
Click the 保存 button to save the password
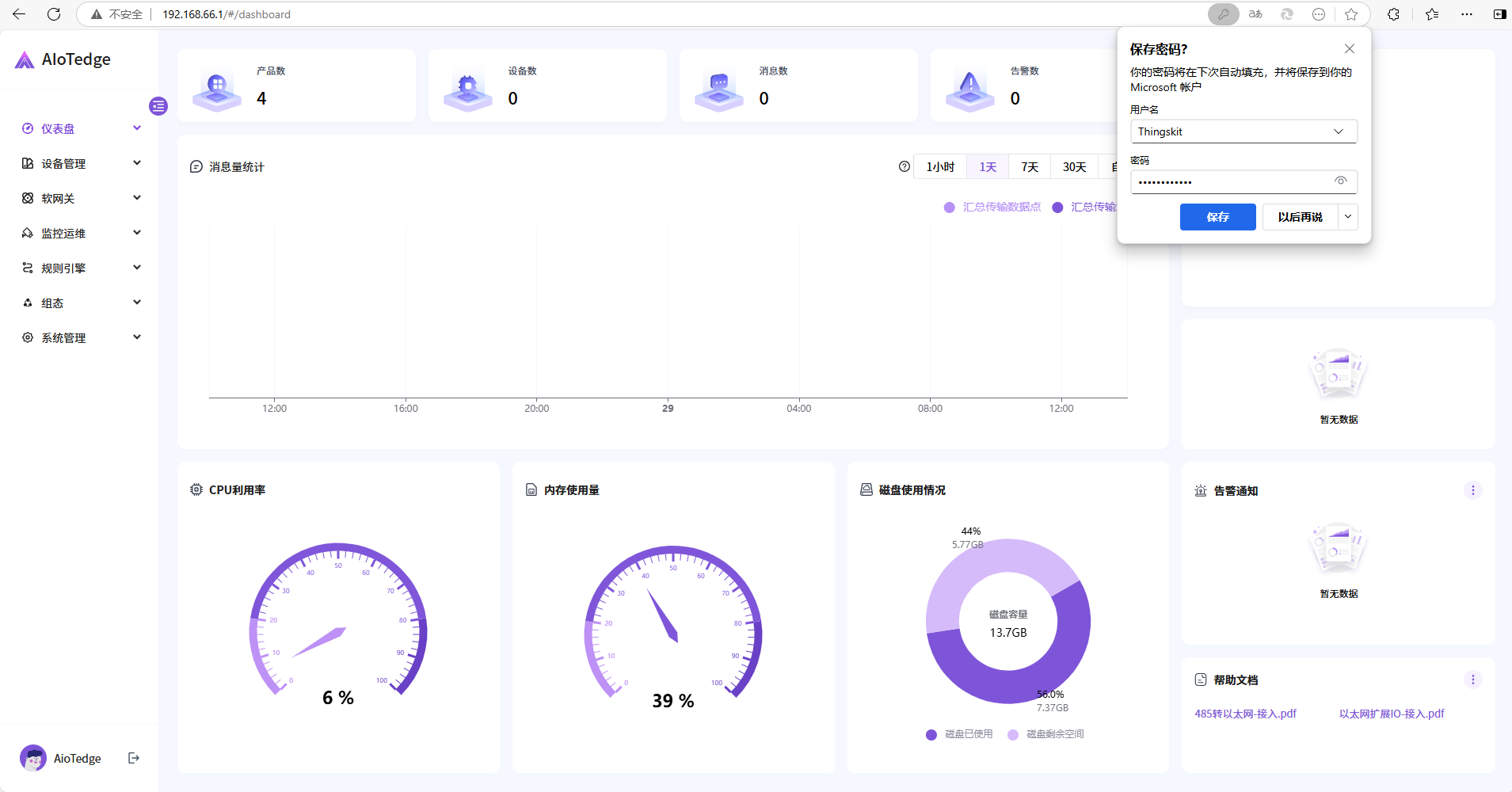coord(1217,217)
